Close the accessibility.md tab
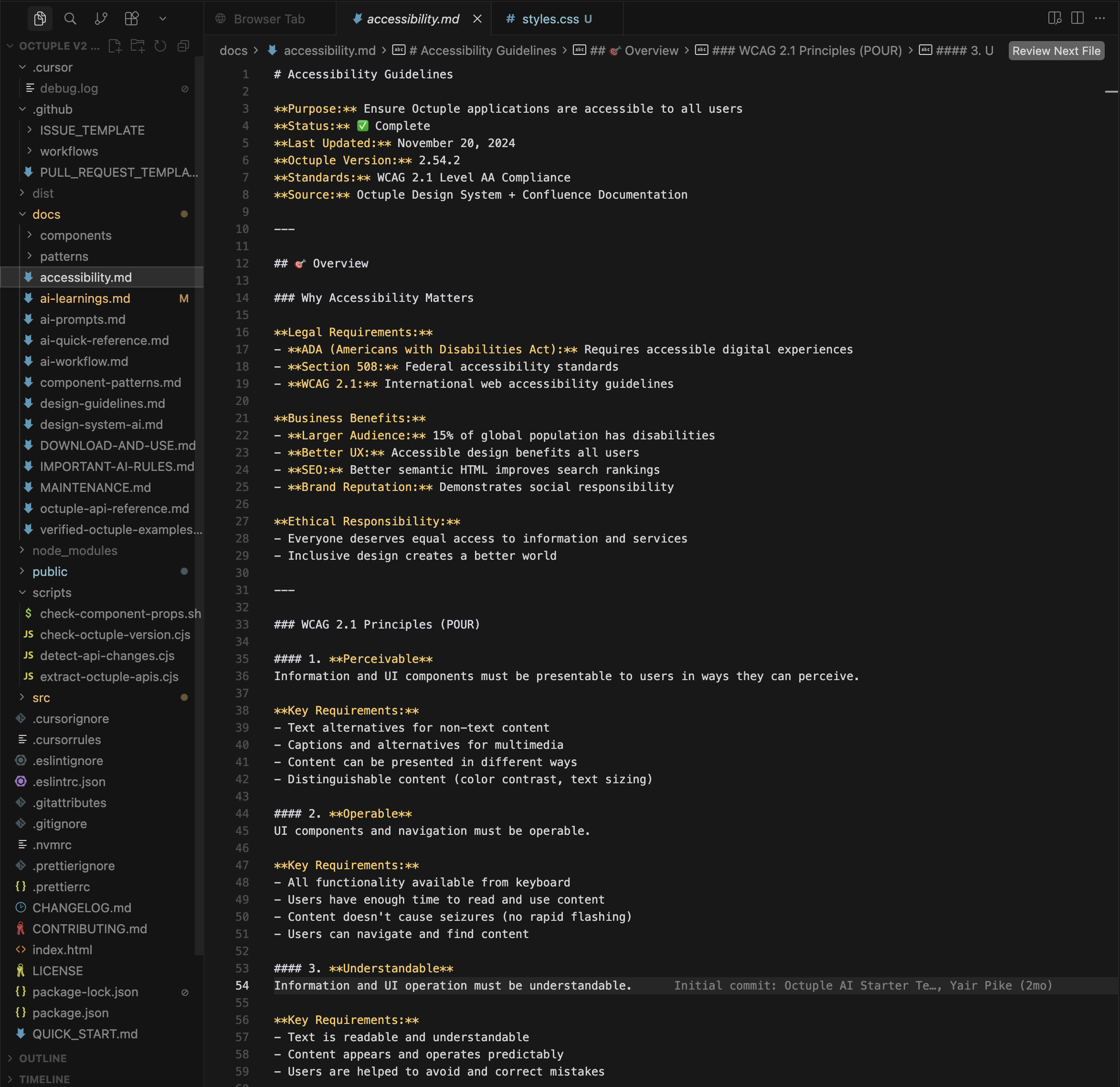This screenshot has height=1087, width=1120. point(477,19)
